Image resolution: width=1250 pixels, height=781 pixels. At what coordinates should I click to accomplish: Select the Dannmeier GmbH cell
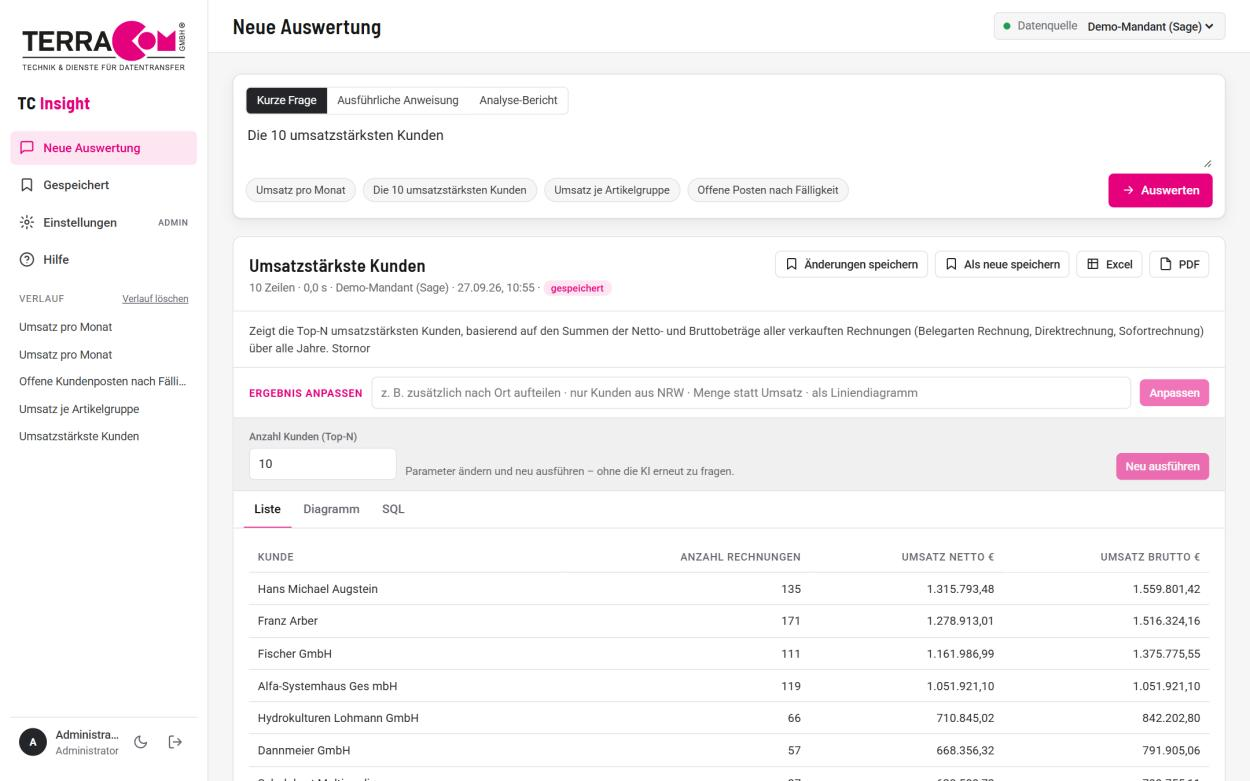[x=303, y=750]
